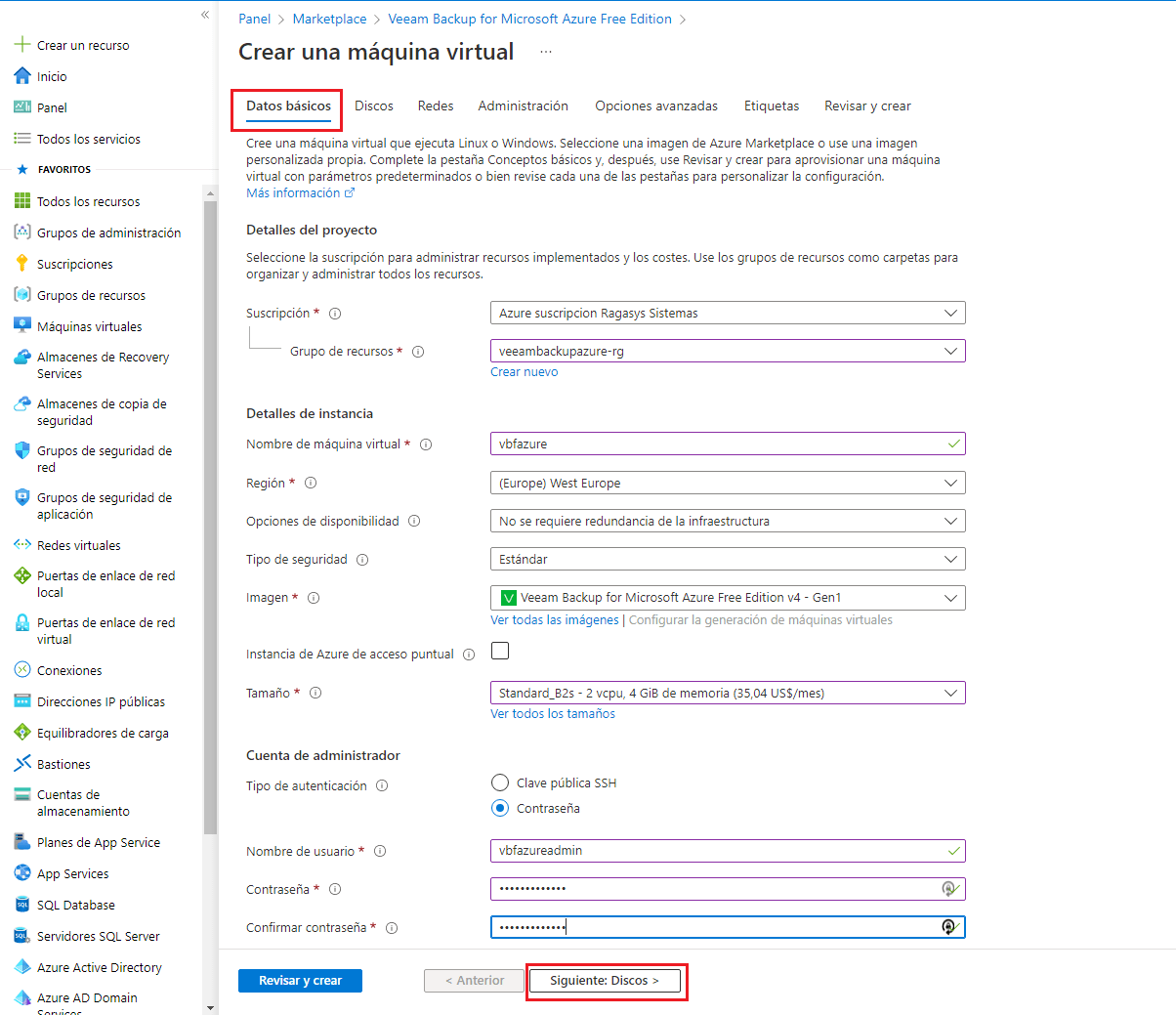This screenshot has width=1176, height=1015.
Task: Click the Servidores SQL Server icon
Action: (21, 936)
